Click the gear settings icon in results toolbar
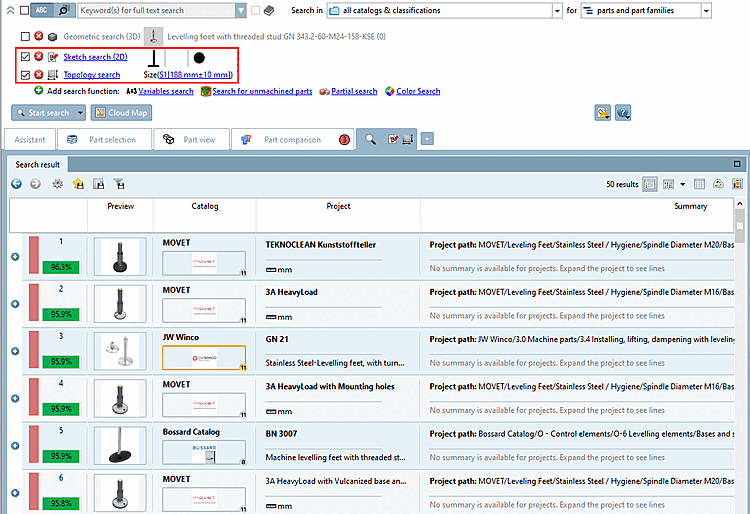 click(x=57, y=184)
